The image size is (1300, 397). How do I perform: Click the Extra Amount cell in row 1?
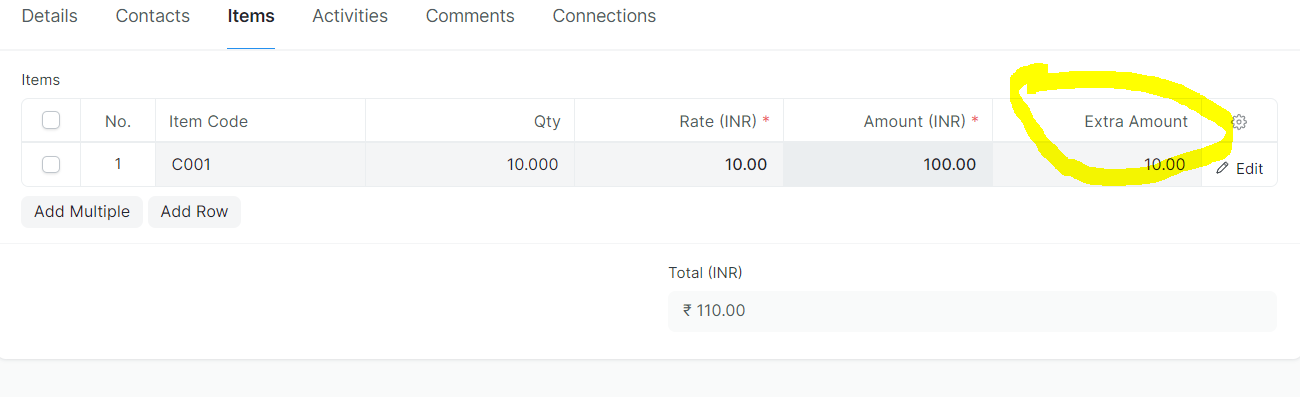click(x=1097, y=165)
